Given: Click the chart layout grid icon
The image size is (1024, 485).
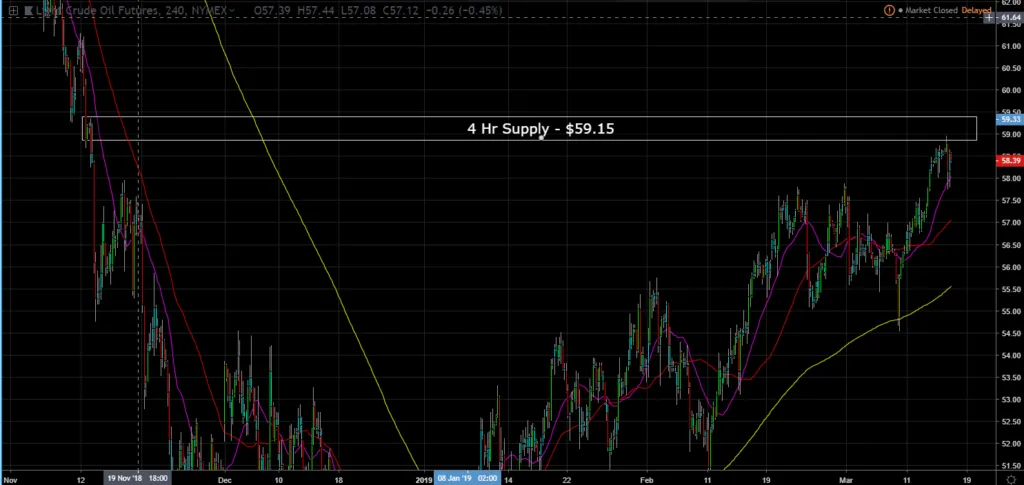Looking at the screenshot, I should [12, 10].
